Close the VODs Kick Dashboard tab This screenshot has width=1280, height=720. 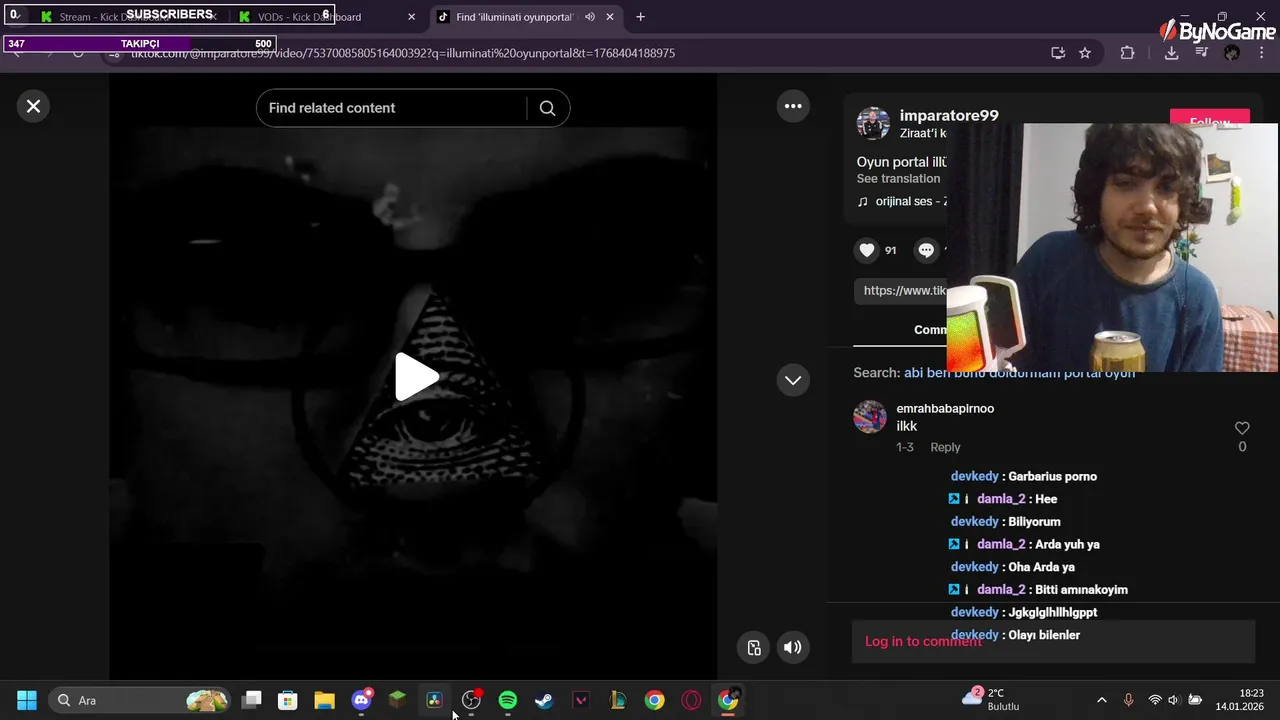click(x=411, y=17)
